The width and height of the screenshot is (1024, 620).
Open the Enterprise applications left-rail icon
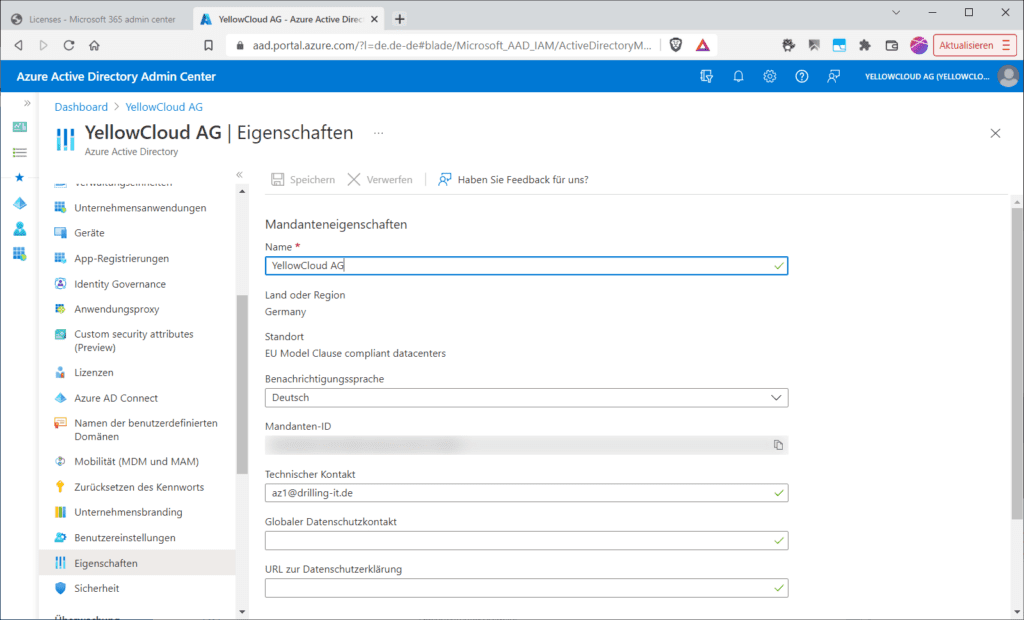[20, 254]
